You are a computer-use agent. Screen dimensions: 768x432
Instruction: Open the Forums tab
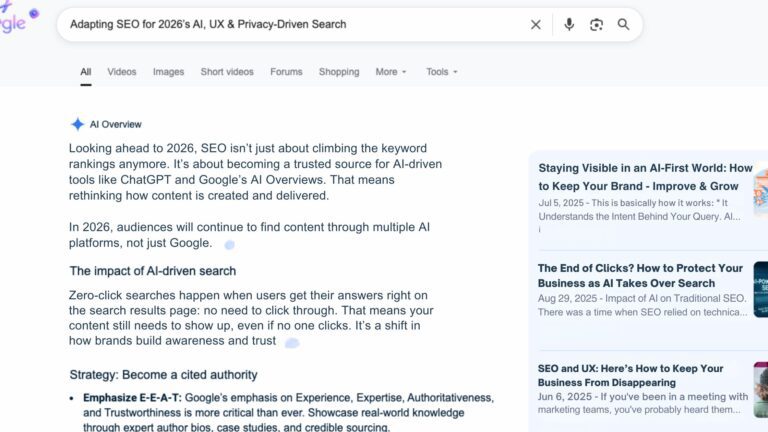[286, 72]
